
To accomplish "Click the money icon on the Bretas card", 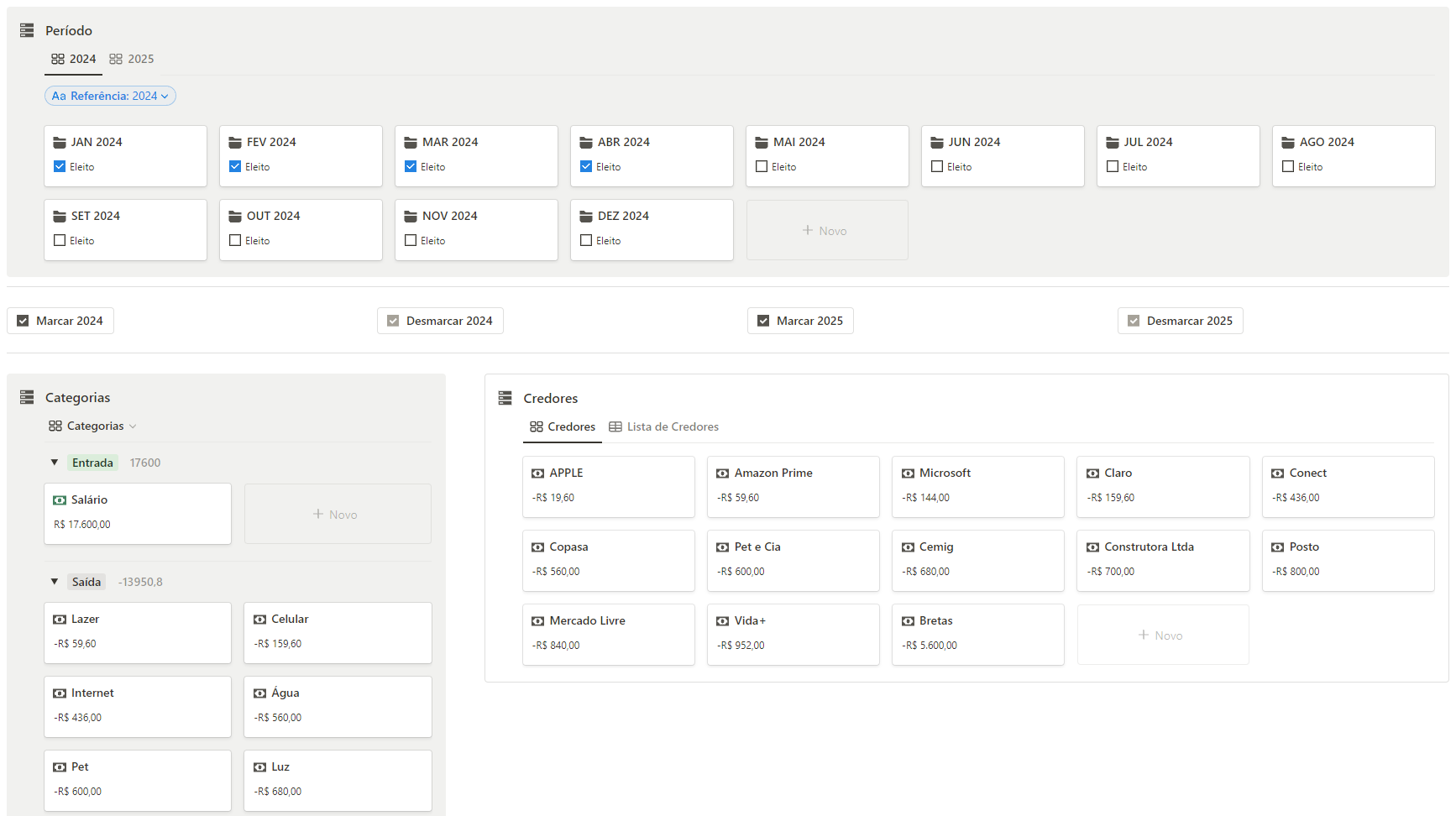I will 908,621.
